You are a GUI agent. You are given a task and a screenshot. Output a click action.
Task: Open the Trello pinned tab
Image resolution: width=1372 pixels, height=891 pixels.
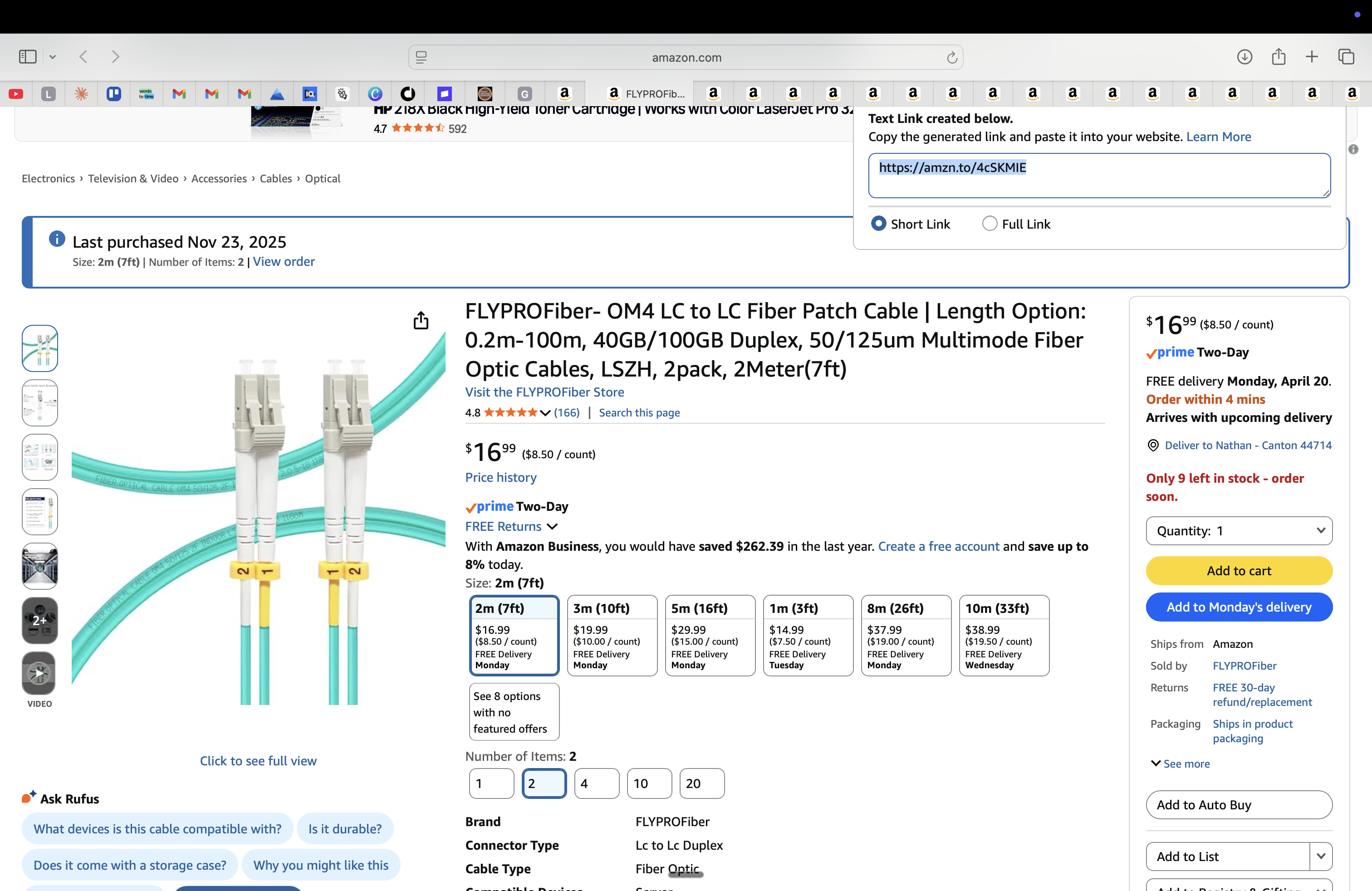point(114,93)
